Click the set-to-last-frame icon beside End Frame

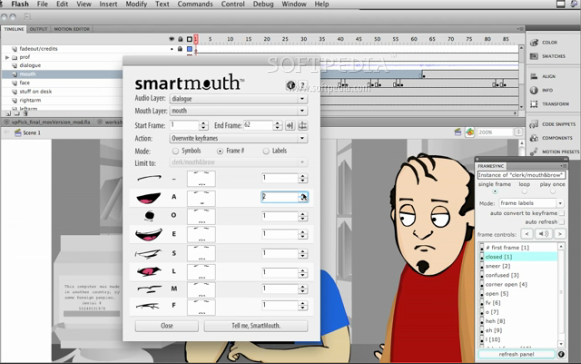coord(290,126)
